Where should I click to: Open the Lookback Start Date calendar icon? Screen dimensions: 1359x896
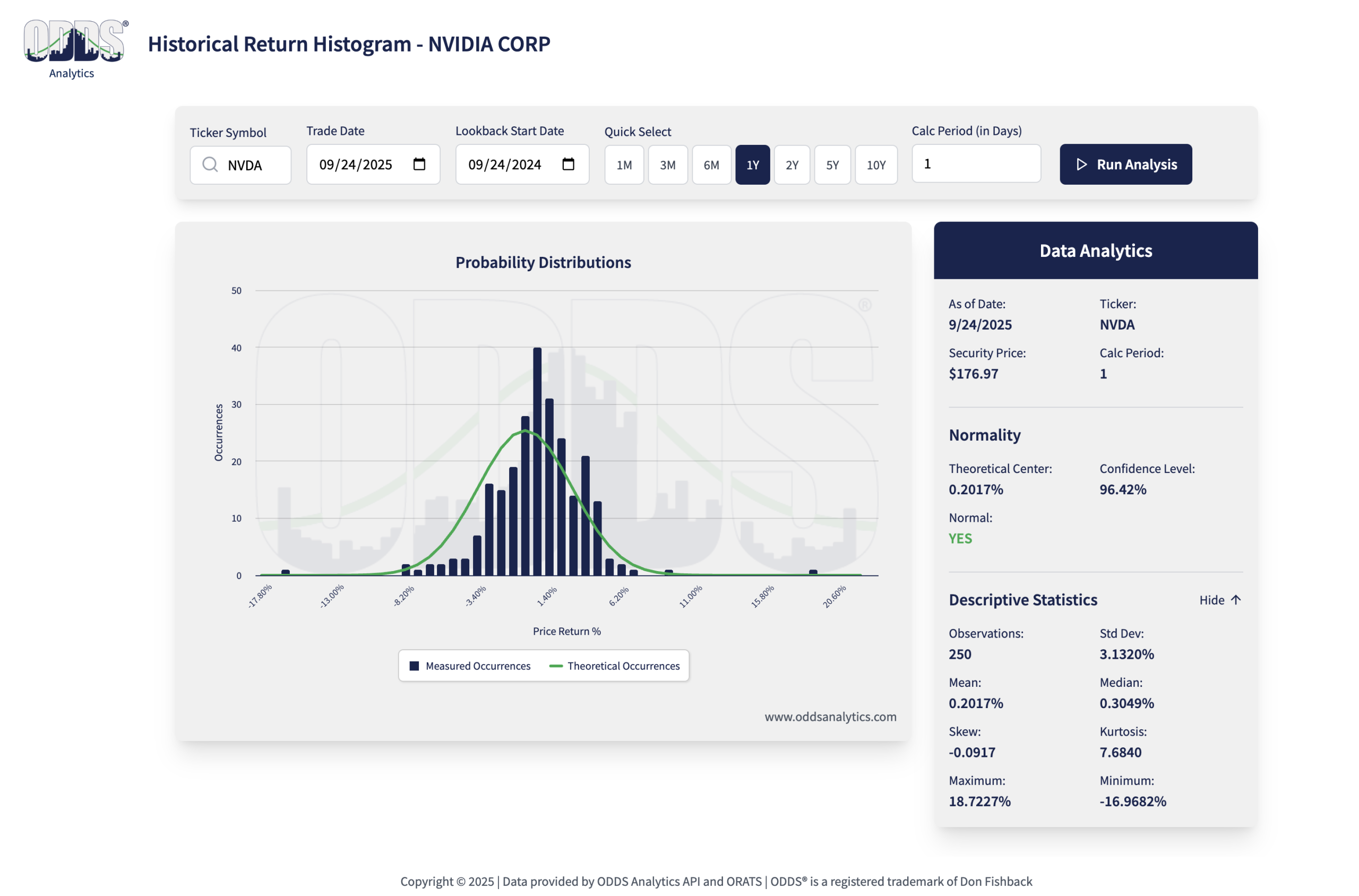click(567, 165)
